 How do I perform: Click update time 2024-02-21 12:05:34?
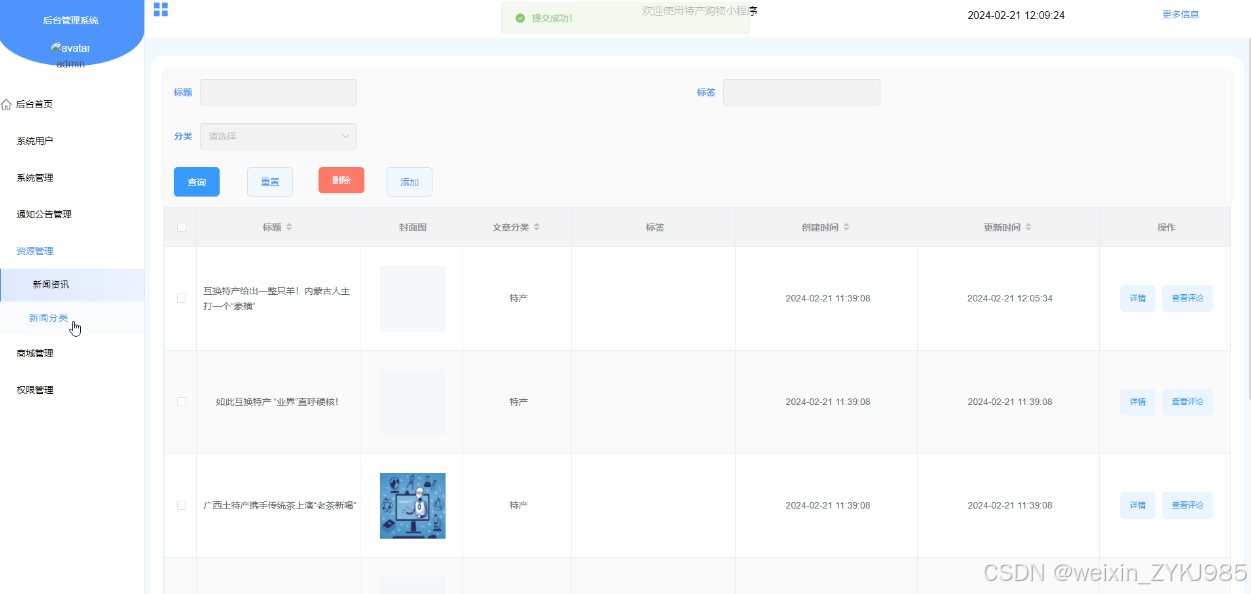1010,298
